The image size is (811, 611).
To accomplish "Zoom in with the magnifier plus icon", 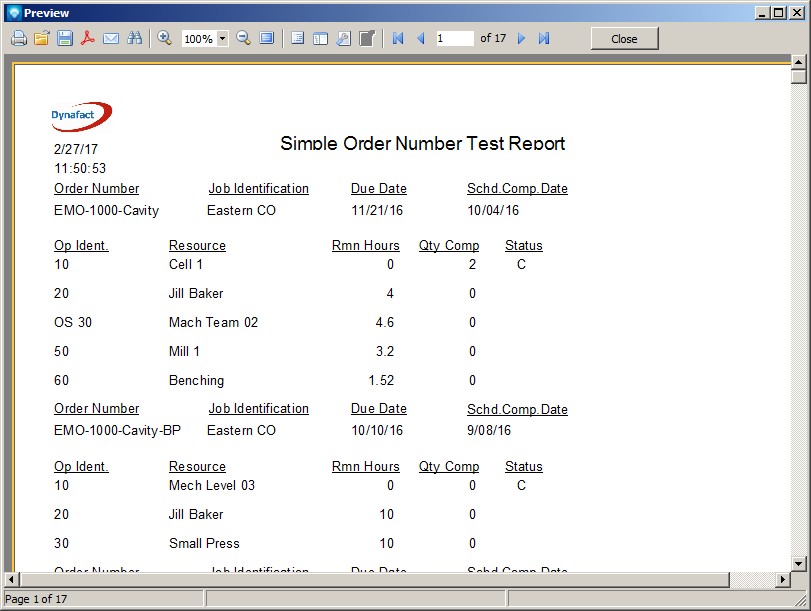I will click(164, 38).
